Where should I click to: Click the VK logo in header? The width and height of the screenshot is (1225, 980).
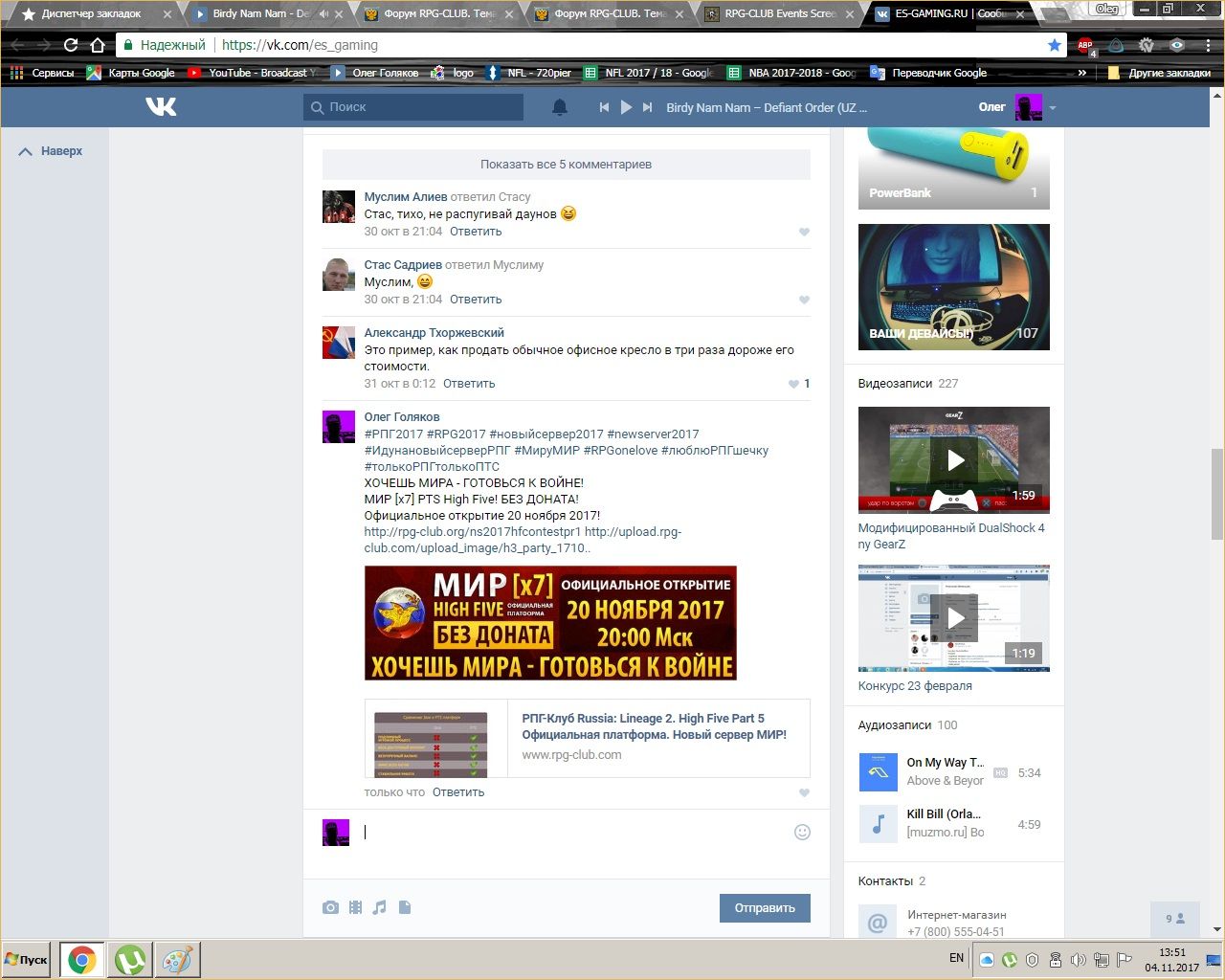(x=161, y=107)
